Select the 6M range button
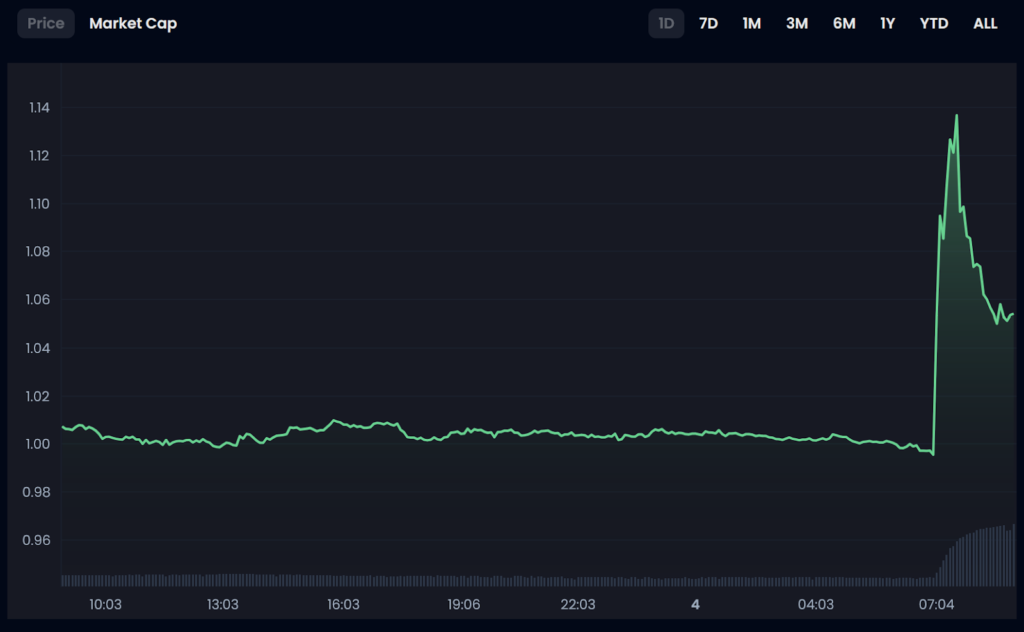The width and height of the screenshot is (1024, 632). [844, 23]
